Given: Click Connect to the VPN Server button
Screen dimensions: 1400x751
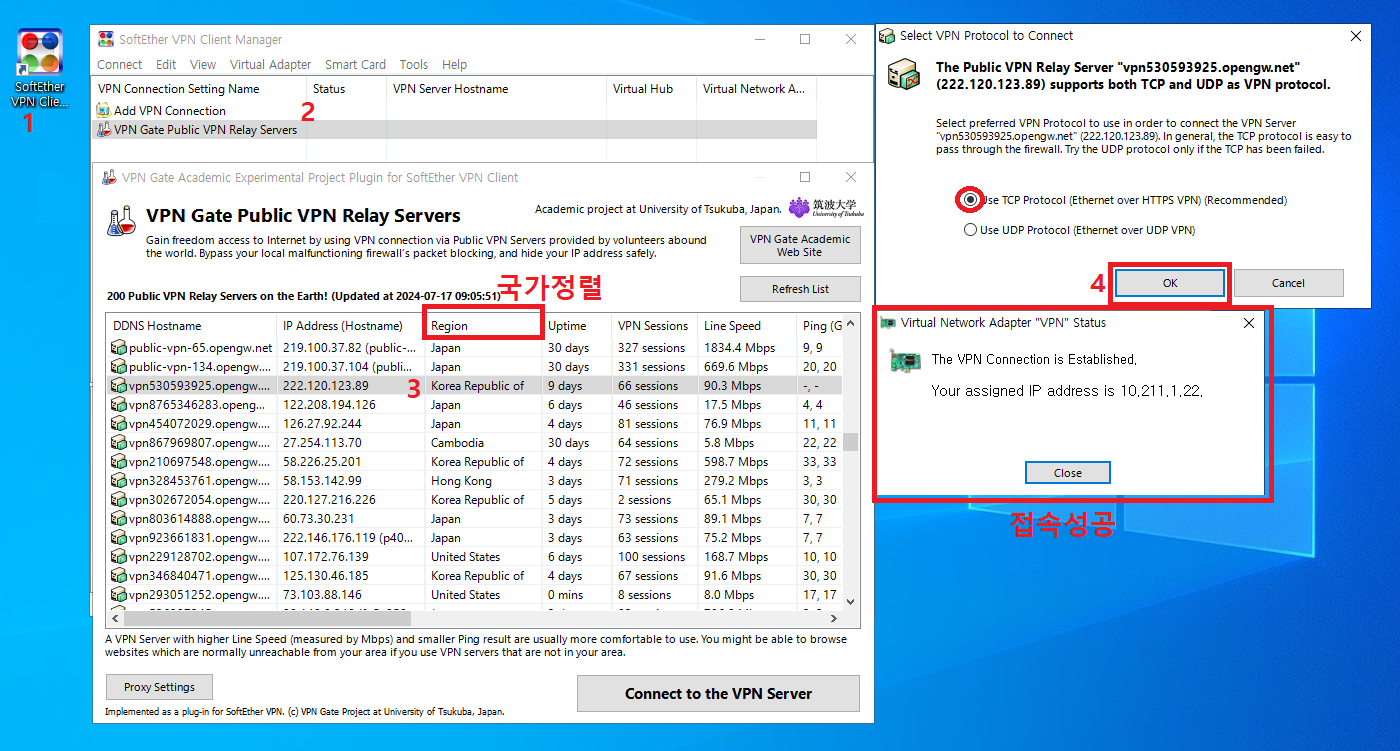Looking at the screenshot, I should 718,693.
